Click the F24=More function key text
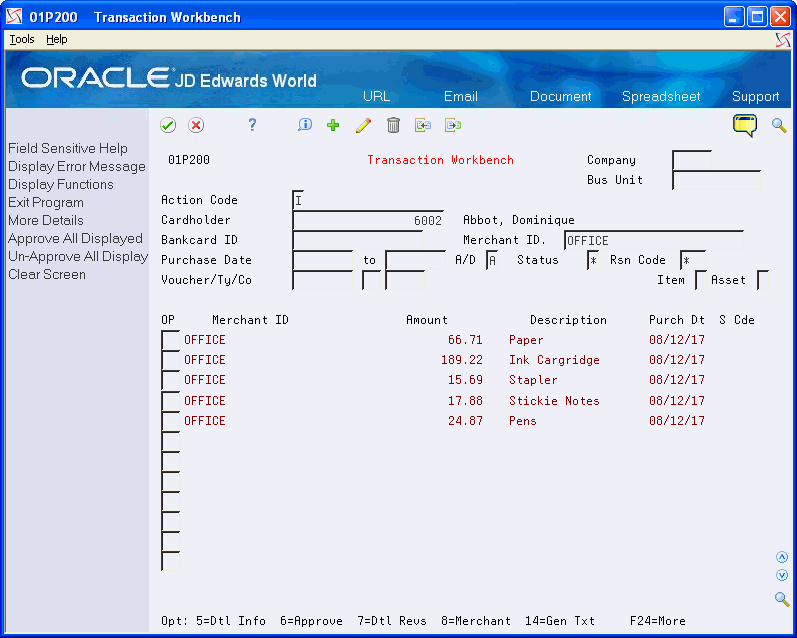 [657, 621]
